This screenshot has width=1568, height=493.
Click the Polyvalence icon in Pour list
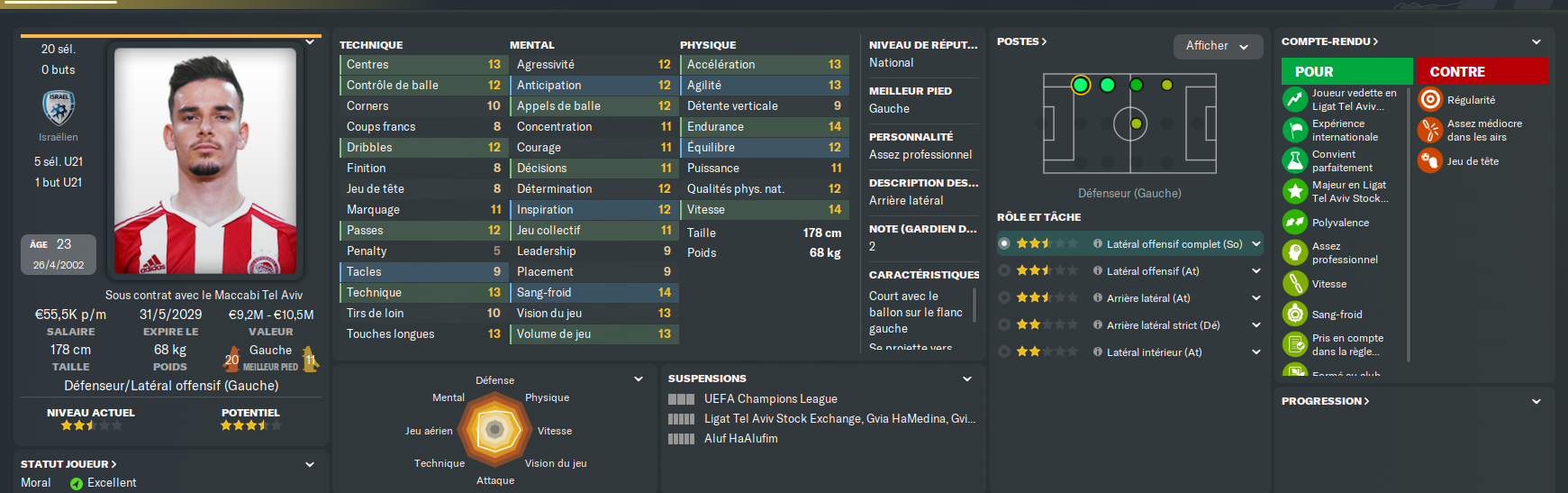coord(1295,223)
